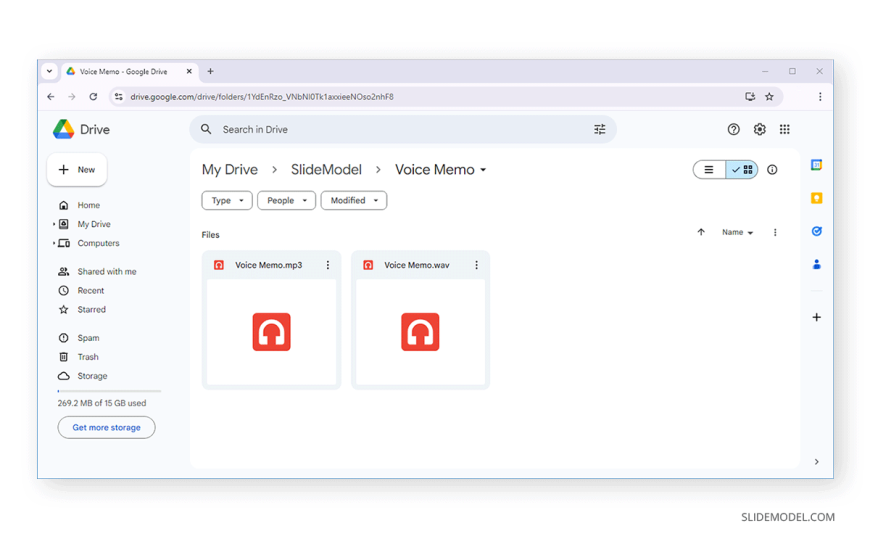This screenshot has height=539, width=870.
Task: Open Chrome three-dot menu
Action: [820, 97]
